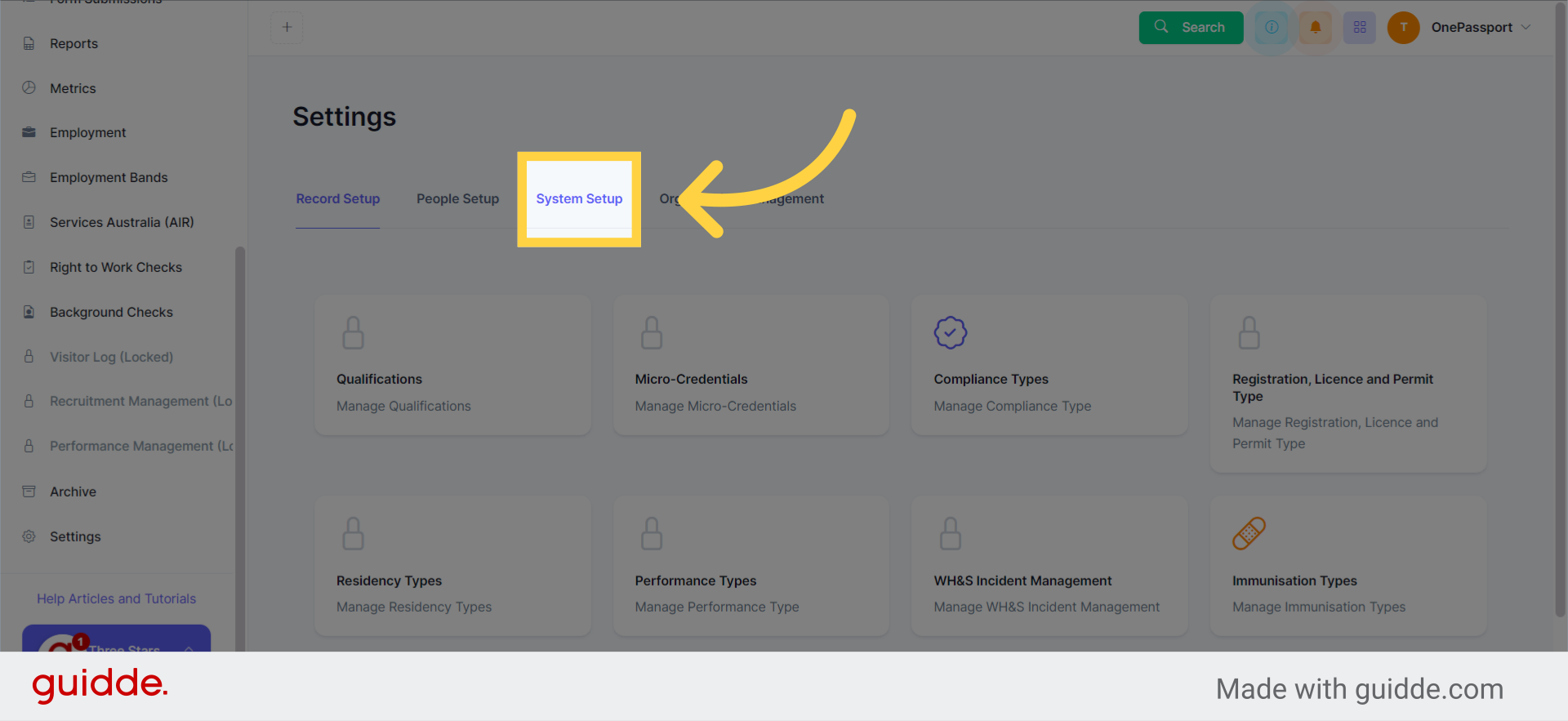Open the Qualifications card
The width and height of the screenshot is (1568, 721).
[x=453, y=365]
